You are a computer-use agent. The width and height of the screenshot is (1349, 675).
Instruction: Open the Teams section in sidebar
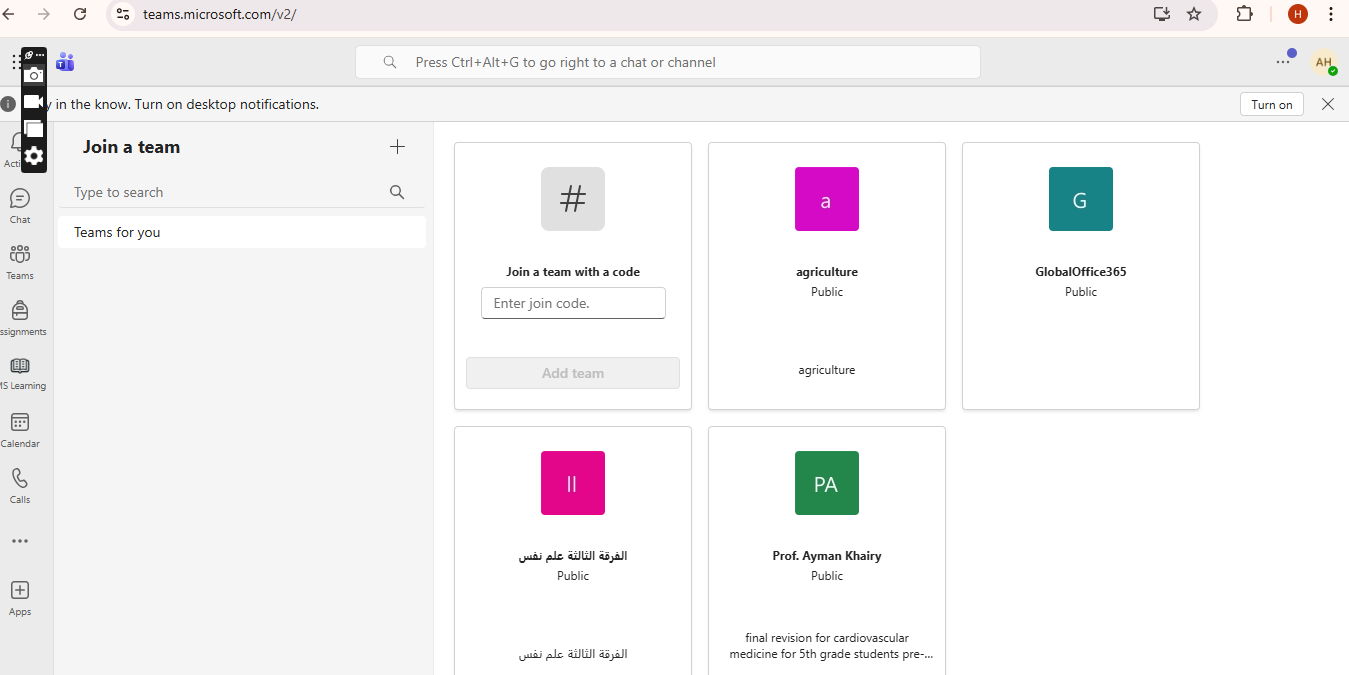click(x=20, y=261)
